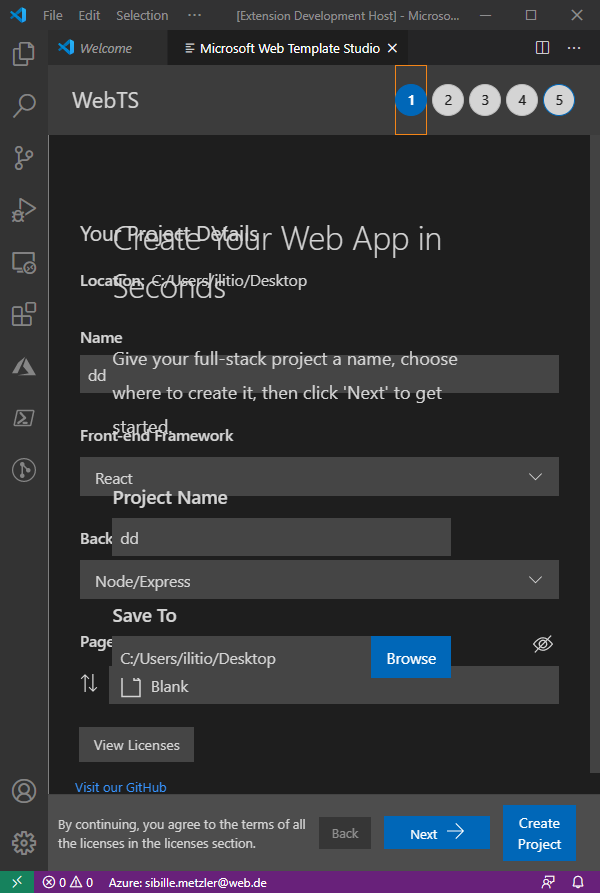The width and height of the screenshot is (600, 893).
Task: Open the Run and Debug view
Action: click(24, 210)
